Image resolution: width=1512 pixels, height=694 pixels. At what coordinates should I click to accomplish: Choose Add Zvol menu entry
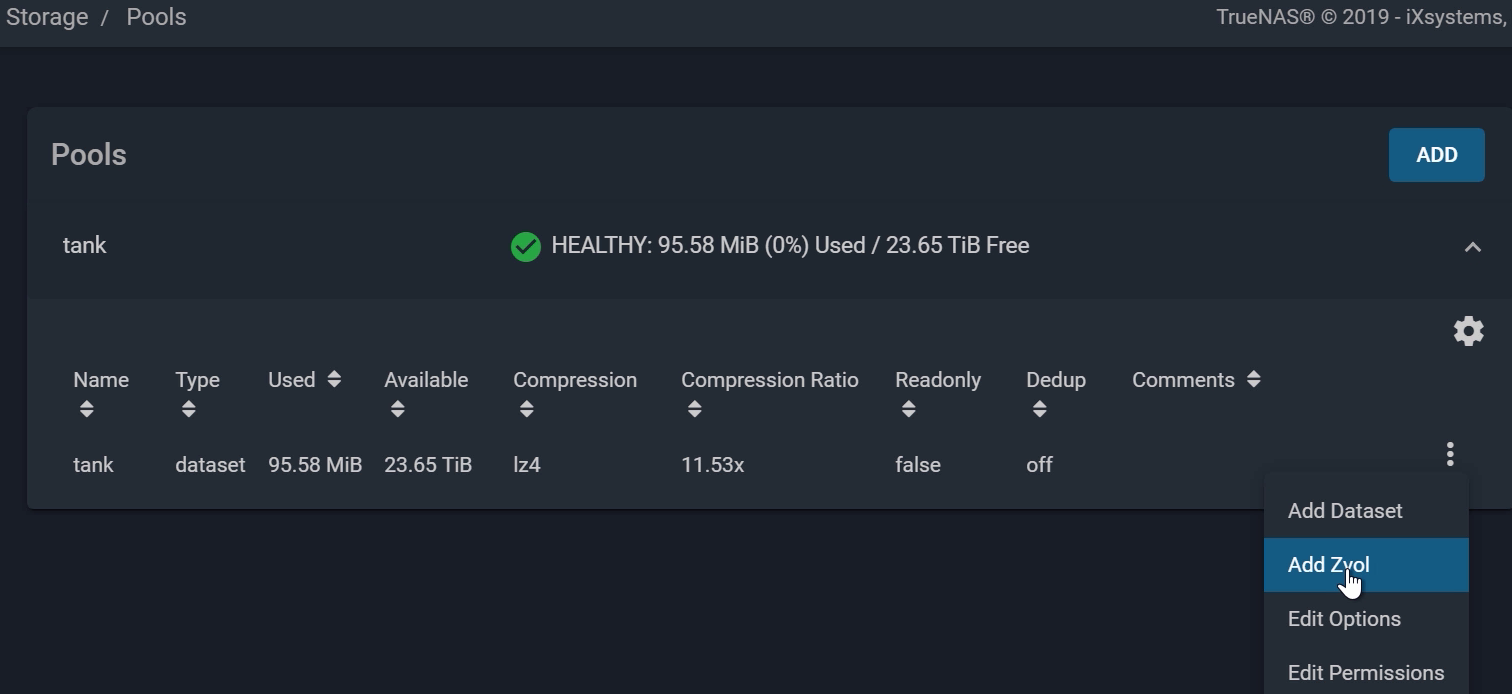click(x=1328, y=565)
